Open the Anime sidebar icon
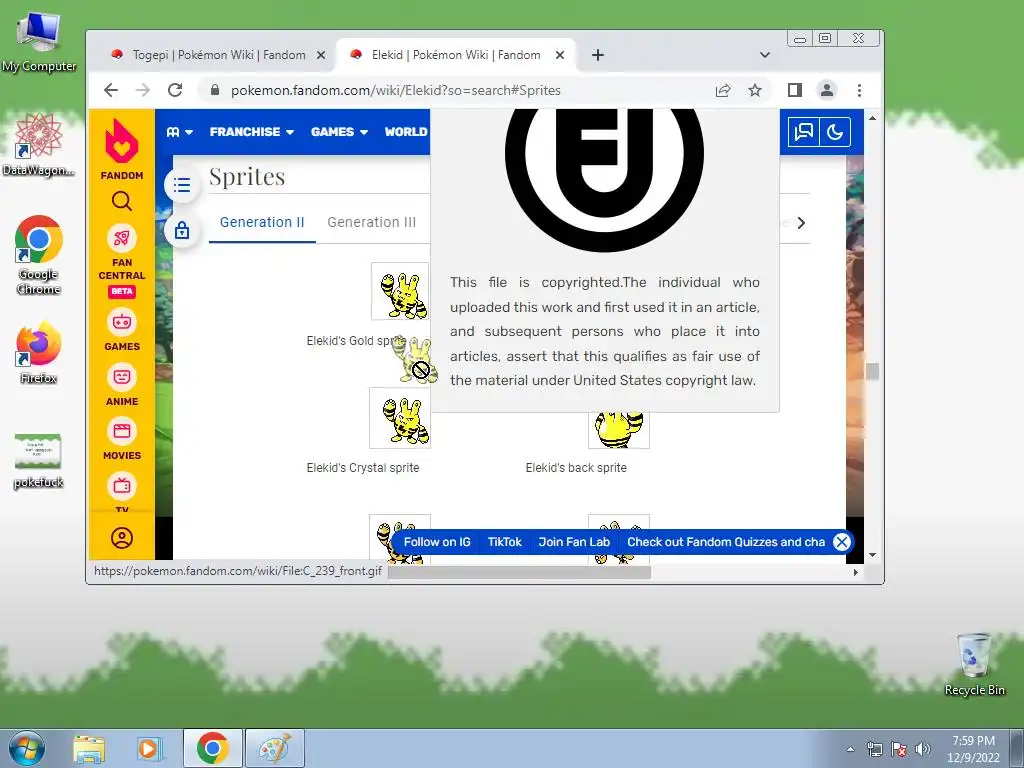1024x768 pixels. click(x=121, y=377)
